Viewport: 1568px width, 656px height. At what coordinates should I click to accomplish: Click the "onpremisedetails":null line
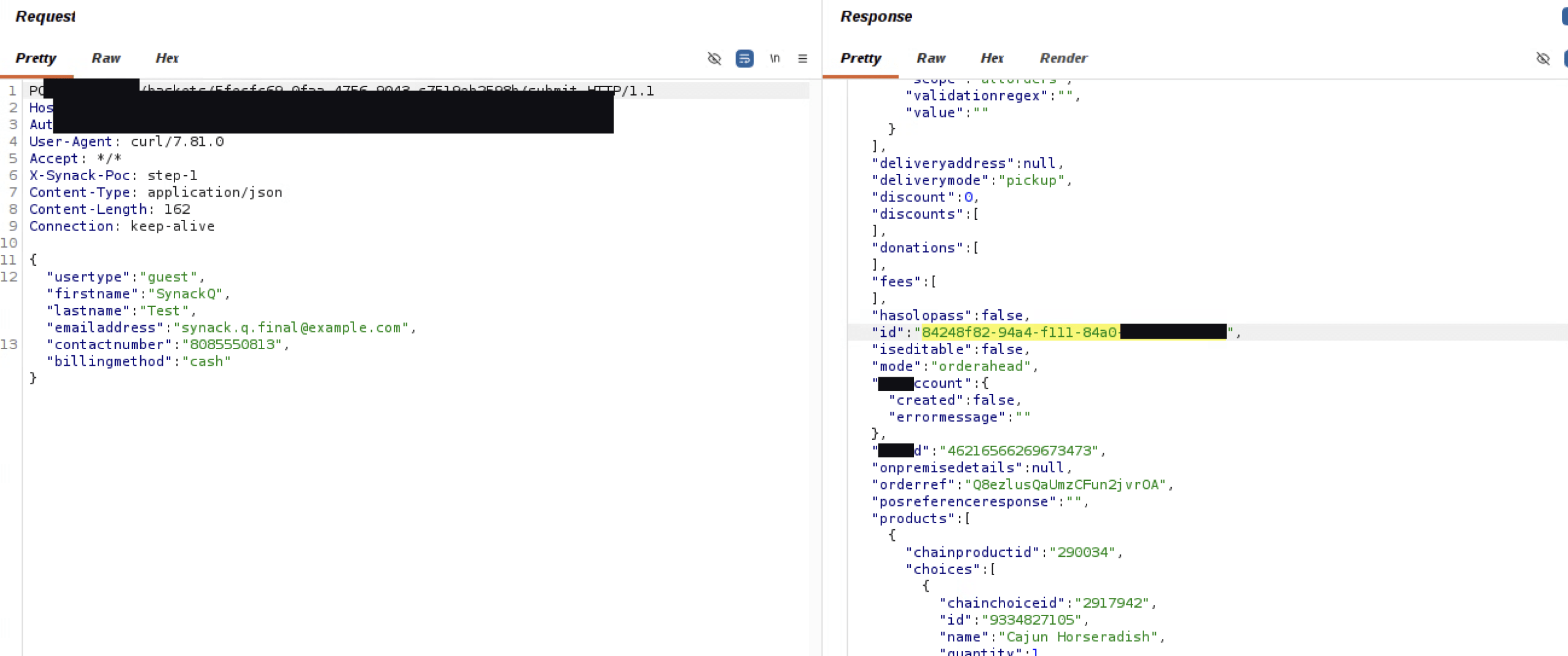point(972,468)
